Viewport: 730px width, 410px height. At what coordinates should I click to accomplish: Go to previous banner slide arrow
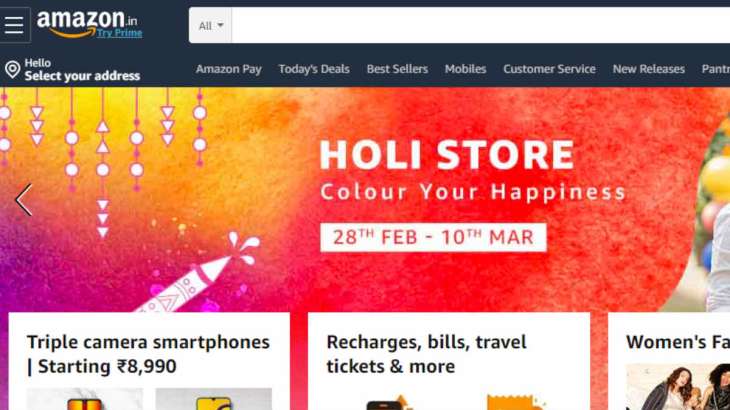pos(23,200)
